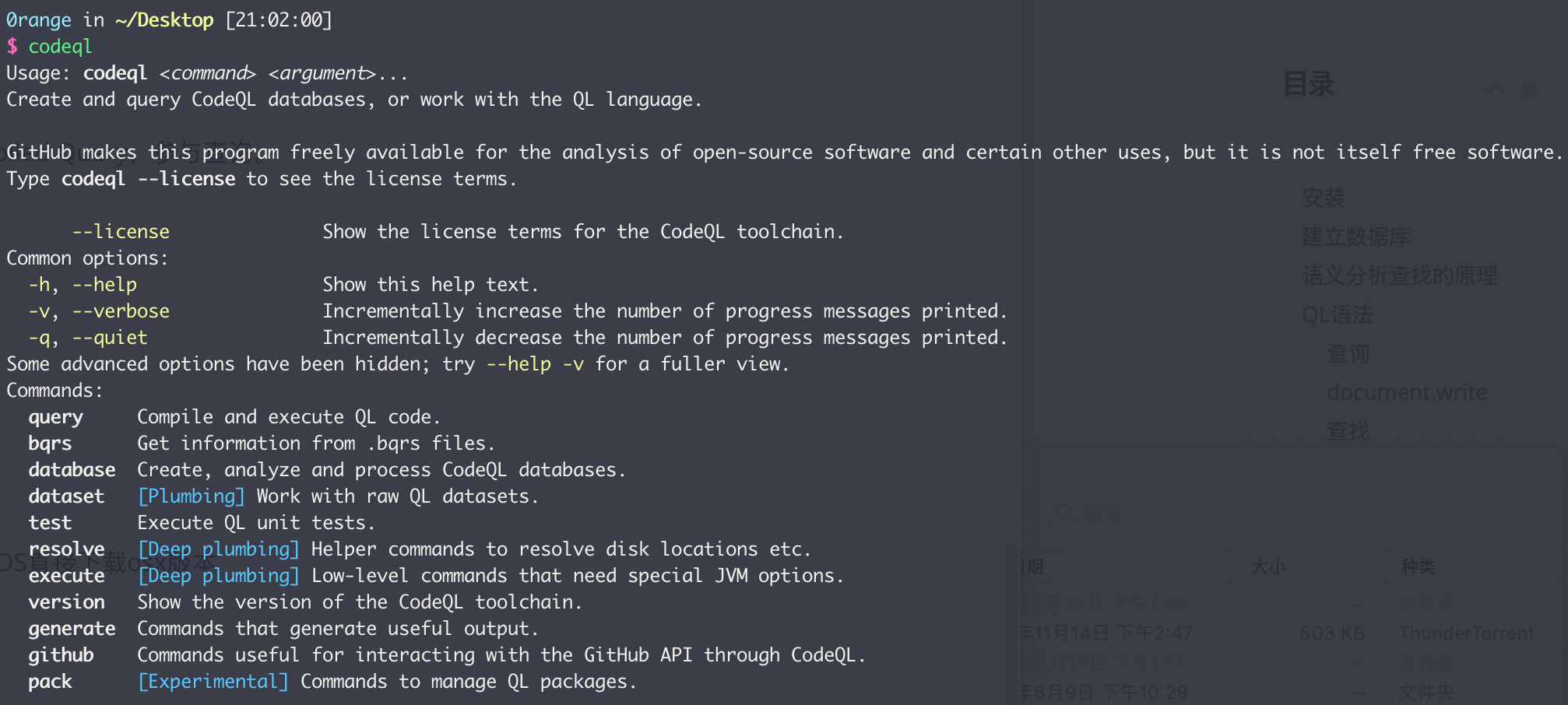Open the 查找 sub-entry

pos(1348,431)
